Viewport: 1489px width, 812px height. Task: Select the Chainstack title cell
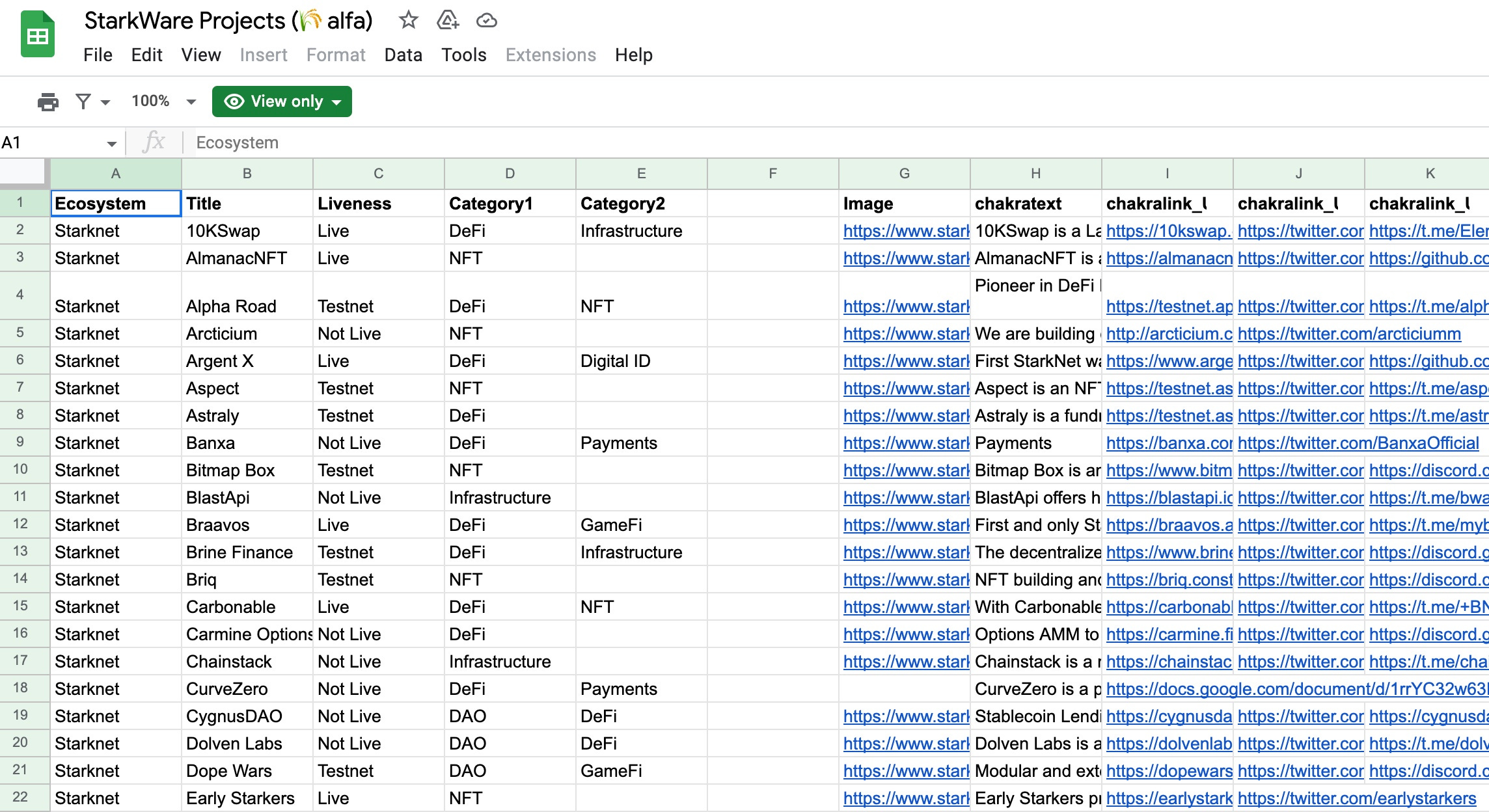pyautogui.click(x=247, y=662)
